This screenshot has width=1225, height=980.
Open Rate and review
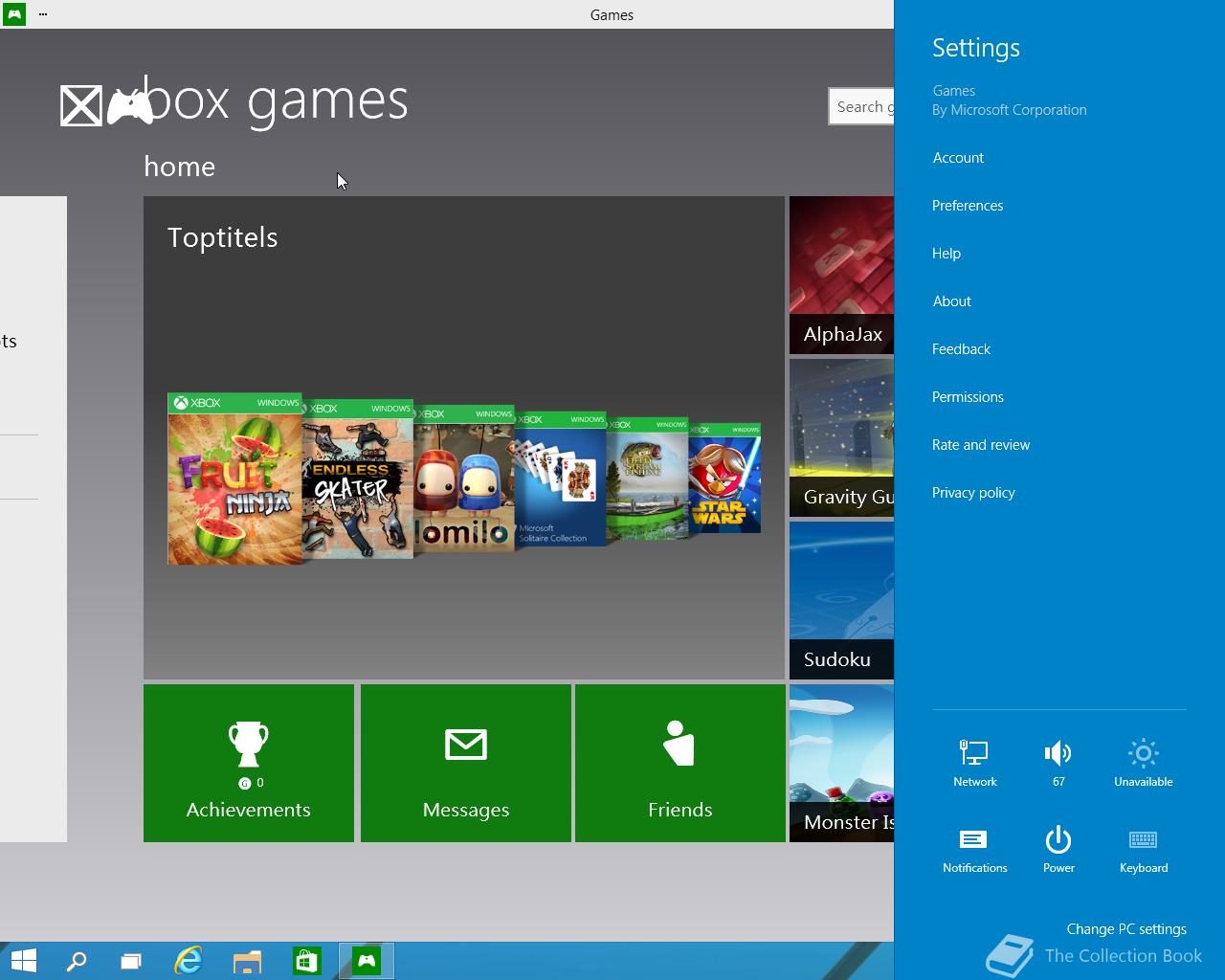(x=981, y=445)
